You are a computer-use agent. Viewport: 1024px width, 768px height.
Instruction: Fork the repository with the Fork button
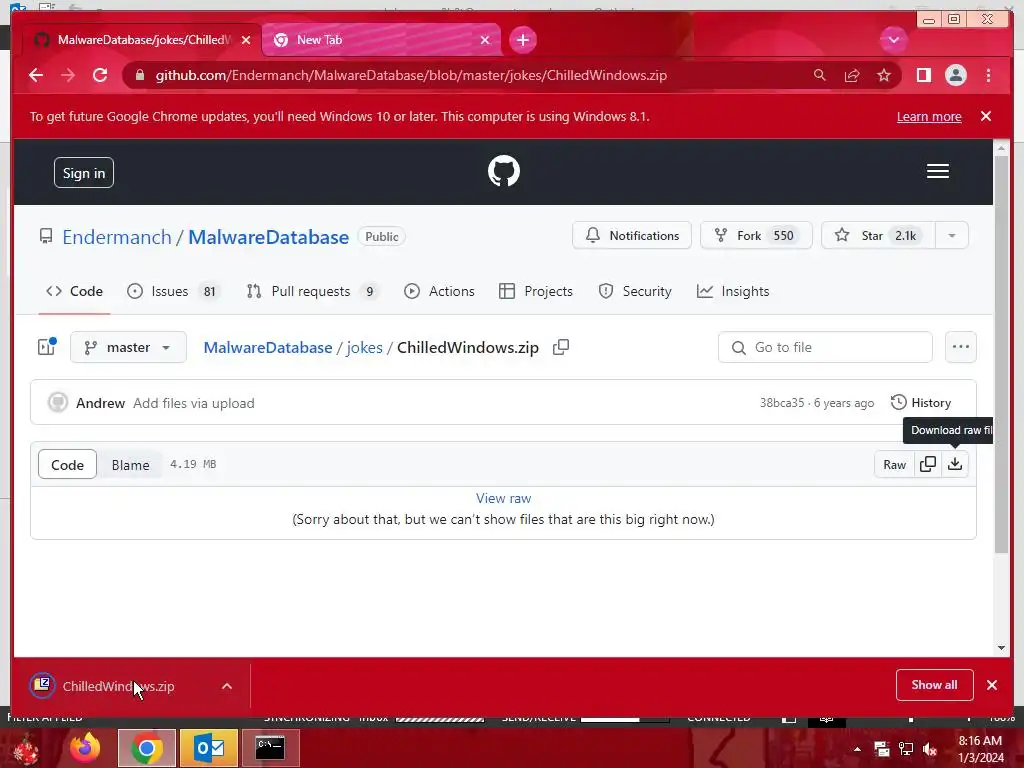click(756, 235)
